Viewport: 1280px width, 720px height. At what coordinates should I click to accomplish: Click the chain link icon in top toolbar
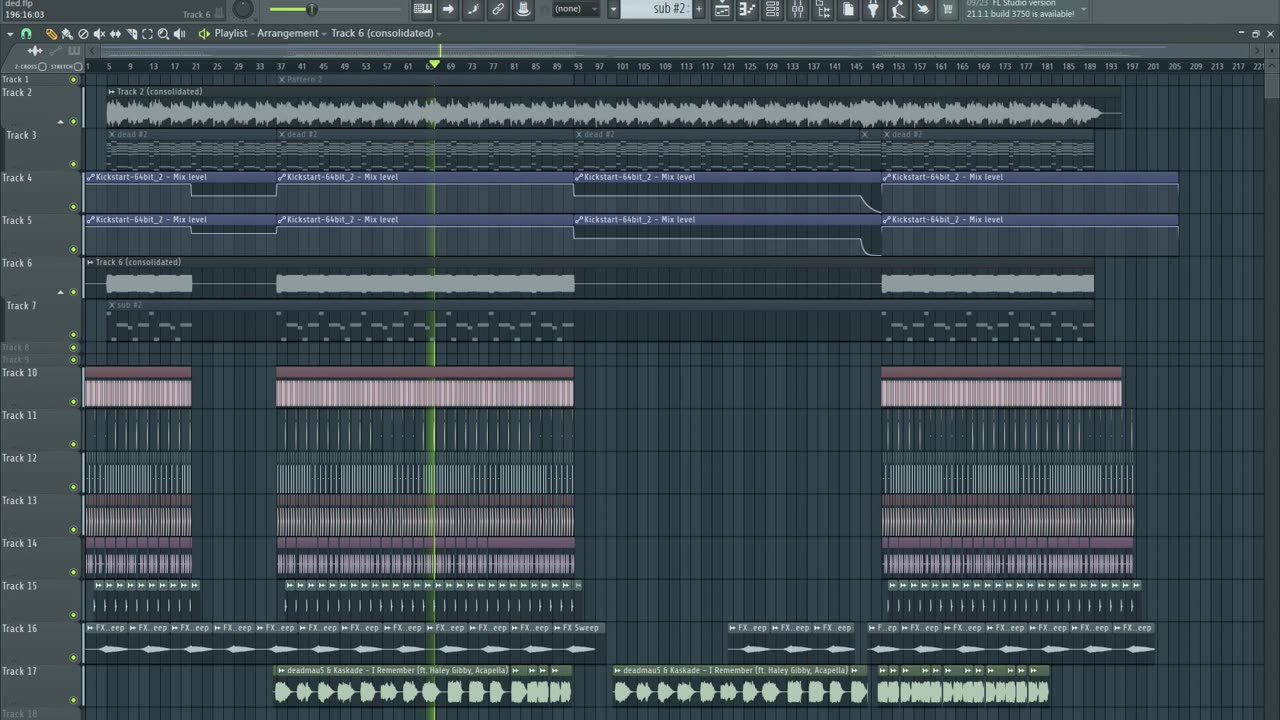tap(498, 9)
